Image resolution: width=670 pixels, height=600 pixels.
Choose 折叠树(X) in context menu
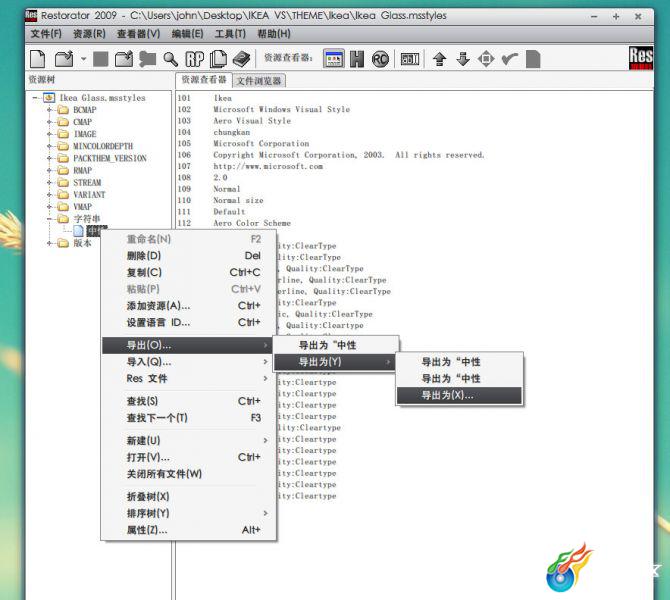189,496
